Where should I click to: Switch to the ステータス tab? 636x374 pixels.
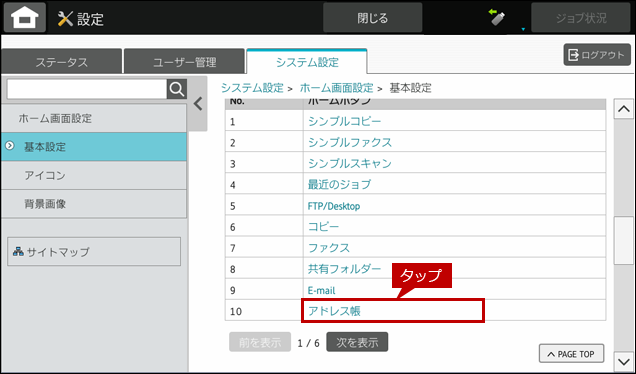[62, 62]
